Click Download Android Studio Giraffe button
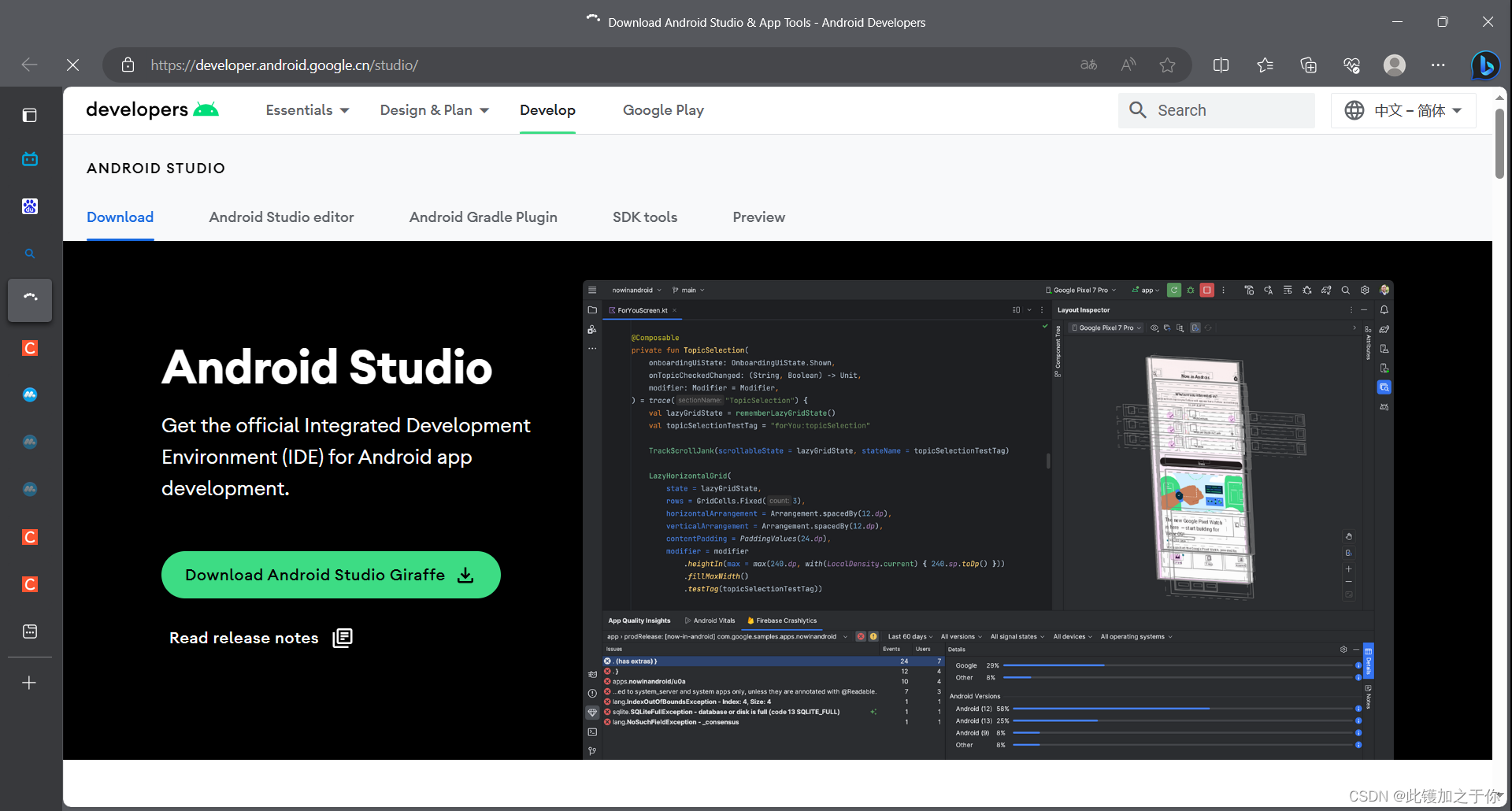The height and width of the screenshot is (811, 1512). click(x=331, y=575)
